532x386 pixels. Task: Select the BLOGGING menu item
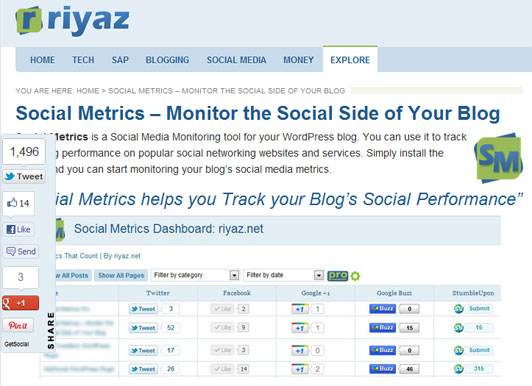click(167, 60)
